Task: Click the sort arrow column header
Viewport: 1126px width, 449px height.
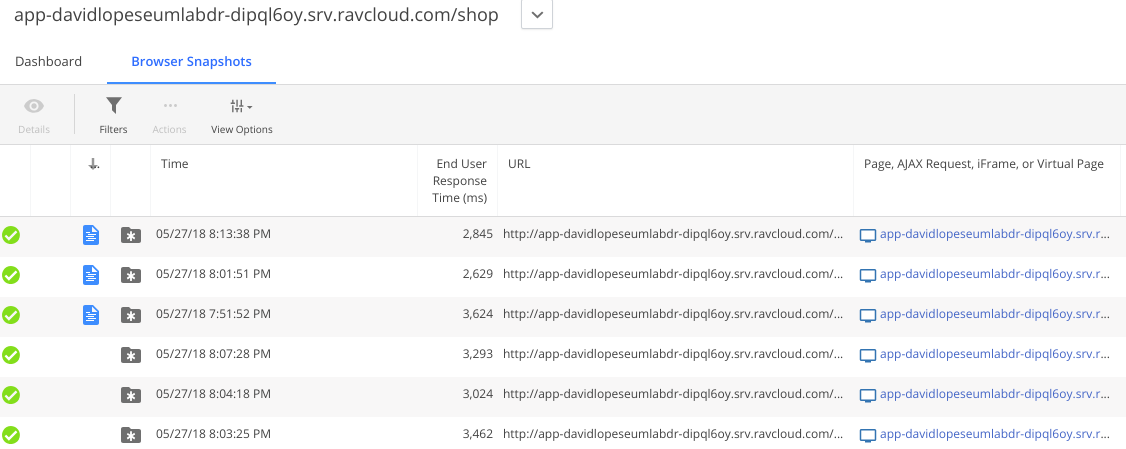Action: click(93, 164)
